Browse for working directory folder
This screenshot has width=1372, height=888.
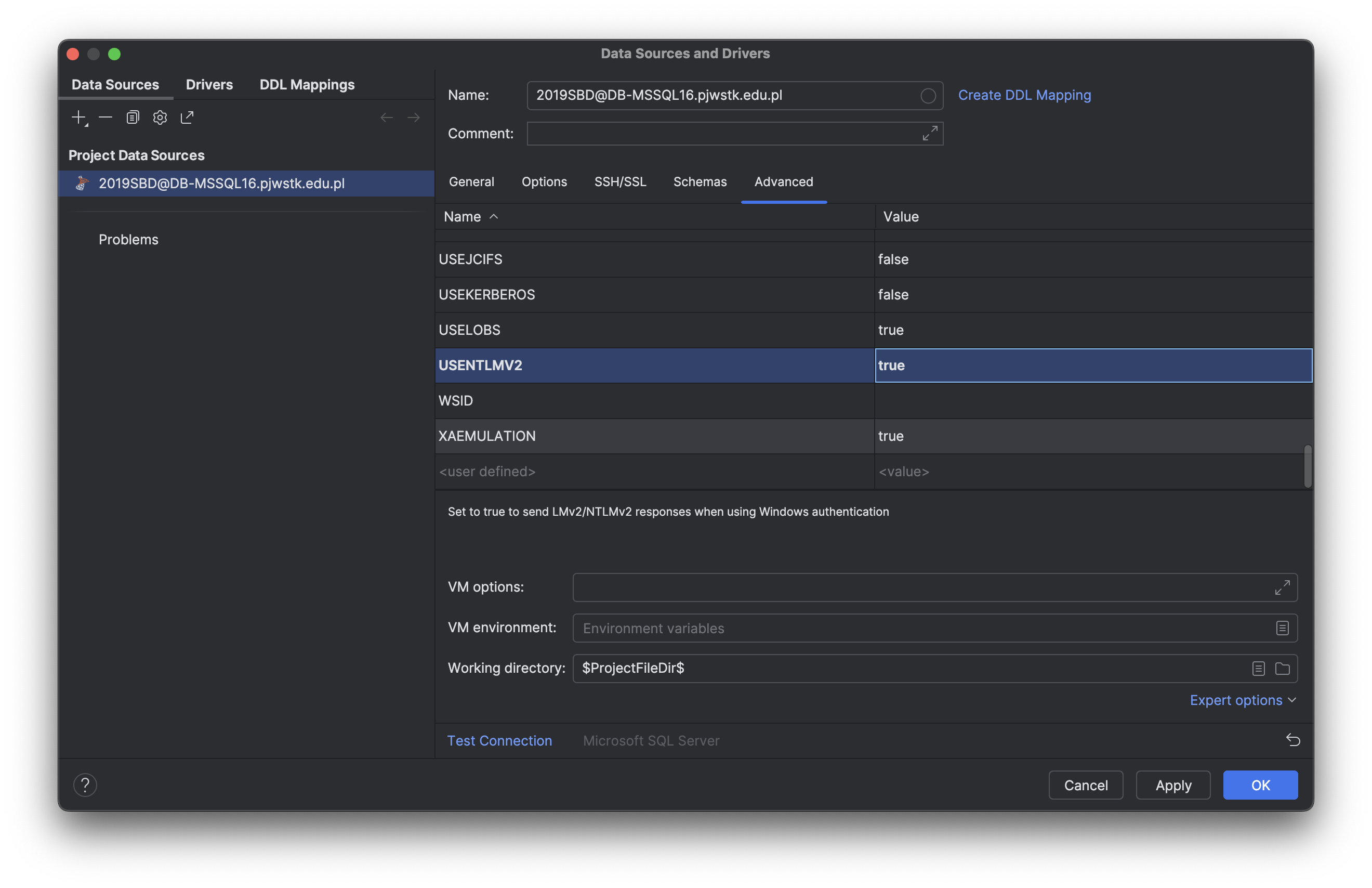1282,668
